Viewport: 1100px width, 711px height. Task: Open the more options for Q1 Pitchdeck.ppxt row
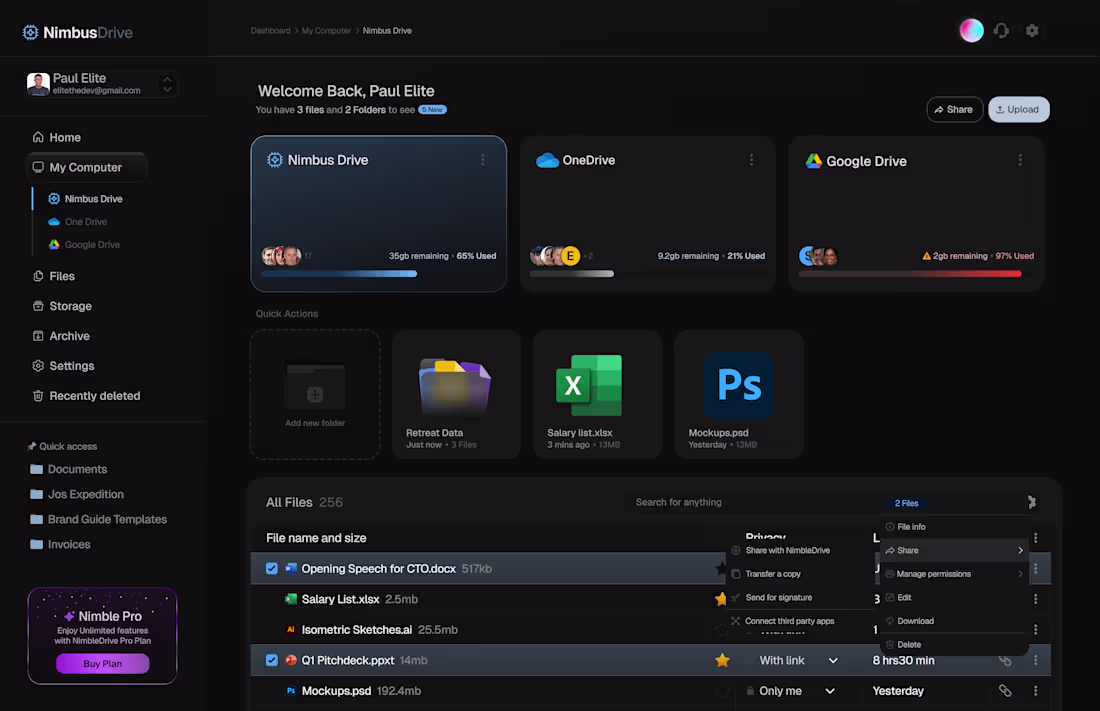coord(1035,660)
